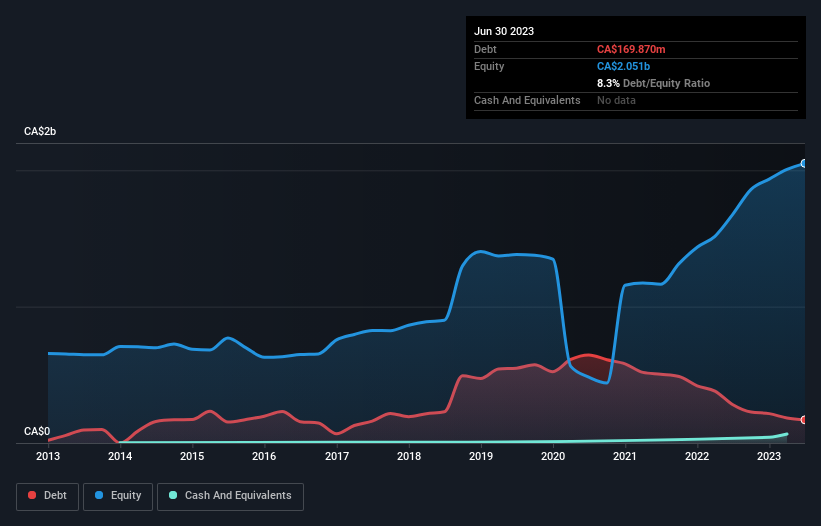Click the blue Equity legend dot
Screen dimensions: 821x526
point(99,495)
